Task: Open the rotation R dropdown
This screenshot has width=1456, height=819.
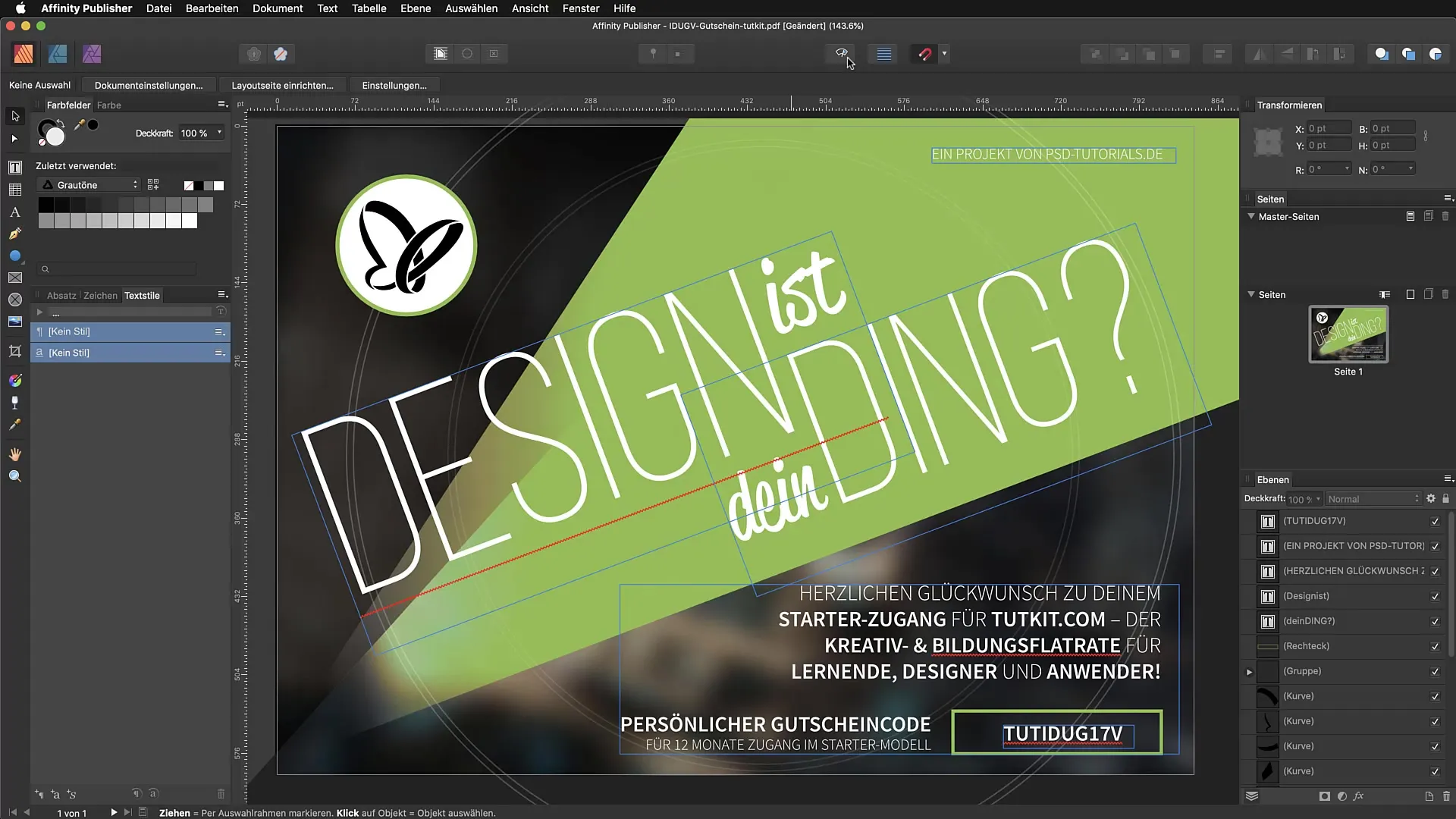Action: 1347,169
